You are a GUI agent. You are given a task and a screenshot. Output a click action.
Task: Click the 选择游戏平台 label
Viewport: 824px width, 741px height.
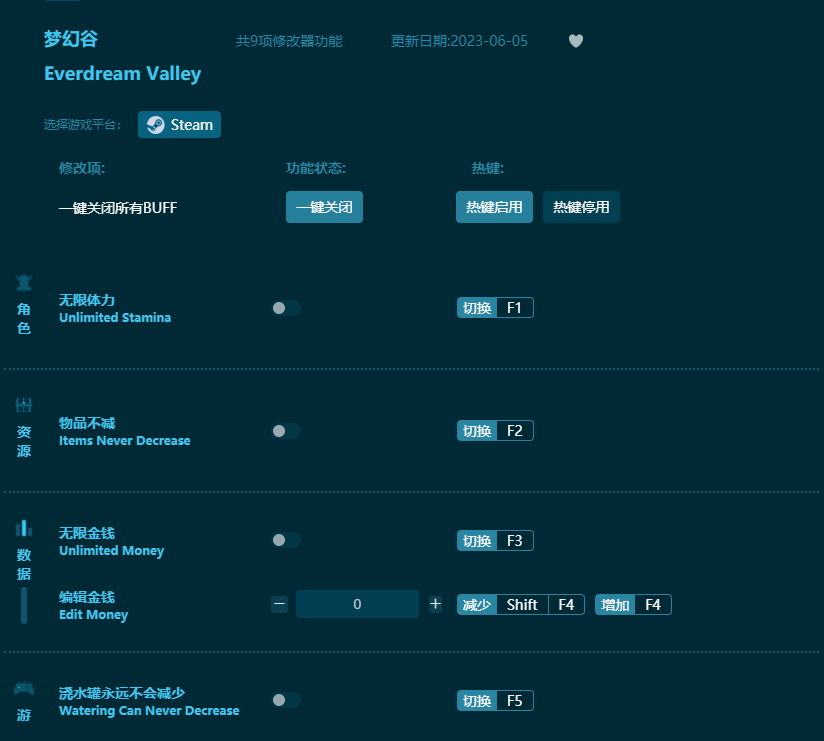pos(82,125)
